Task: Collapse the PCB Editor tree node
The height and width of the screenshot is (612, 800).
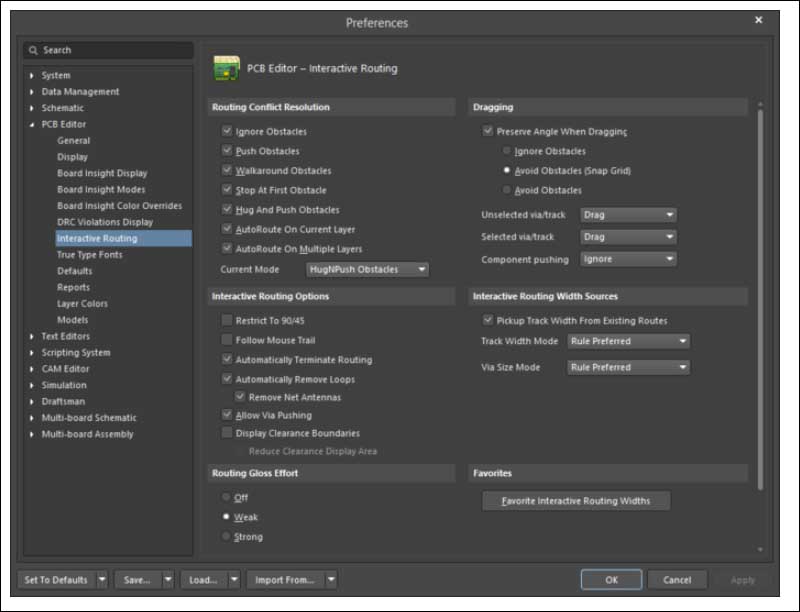Action: point(32,125)
